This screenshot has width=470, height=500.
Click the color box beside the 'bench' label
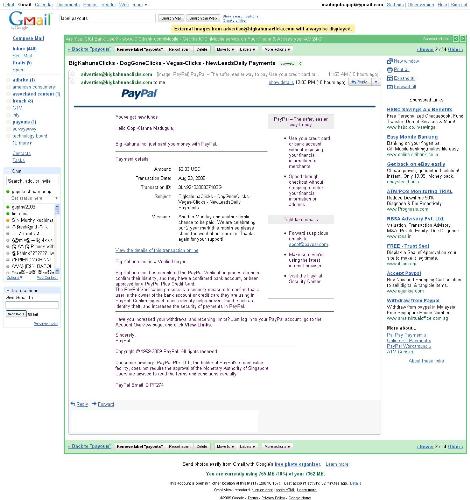point(8,101)
